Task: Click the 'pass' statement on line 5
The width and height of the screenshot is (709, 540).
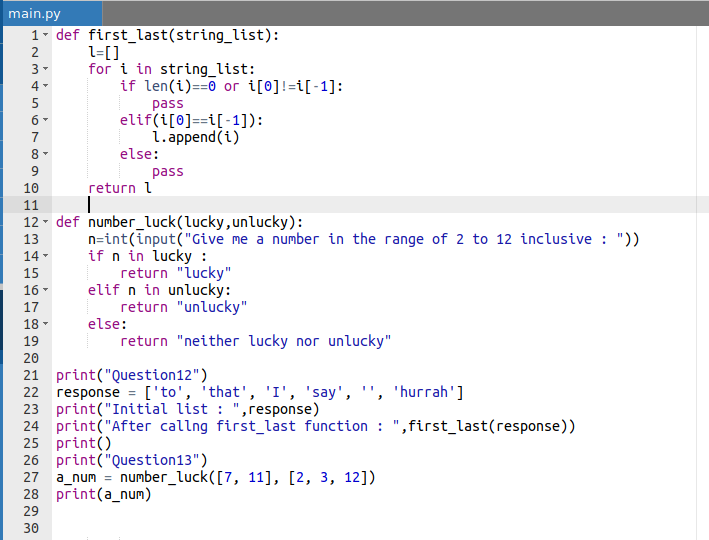Action: pos(168,103)
